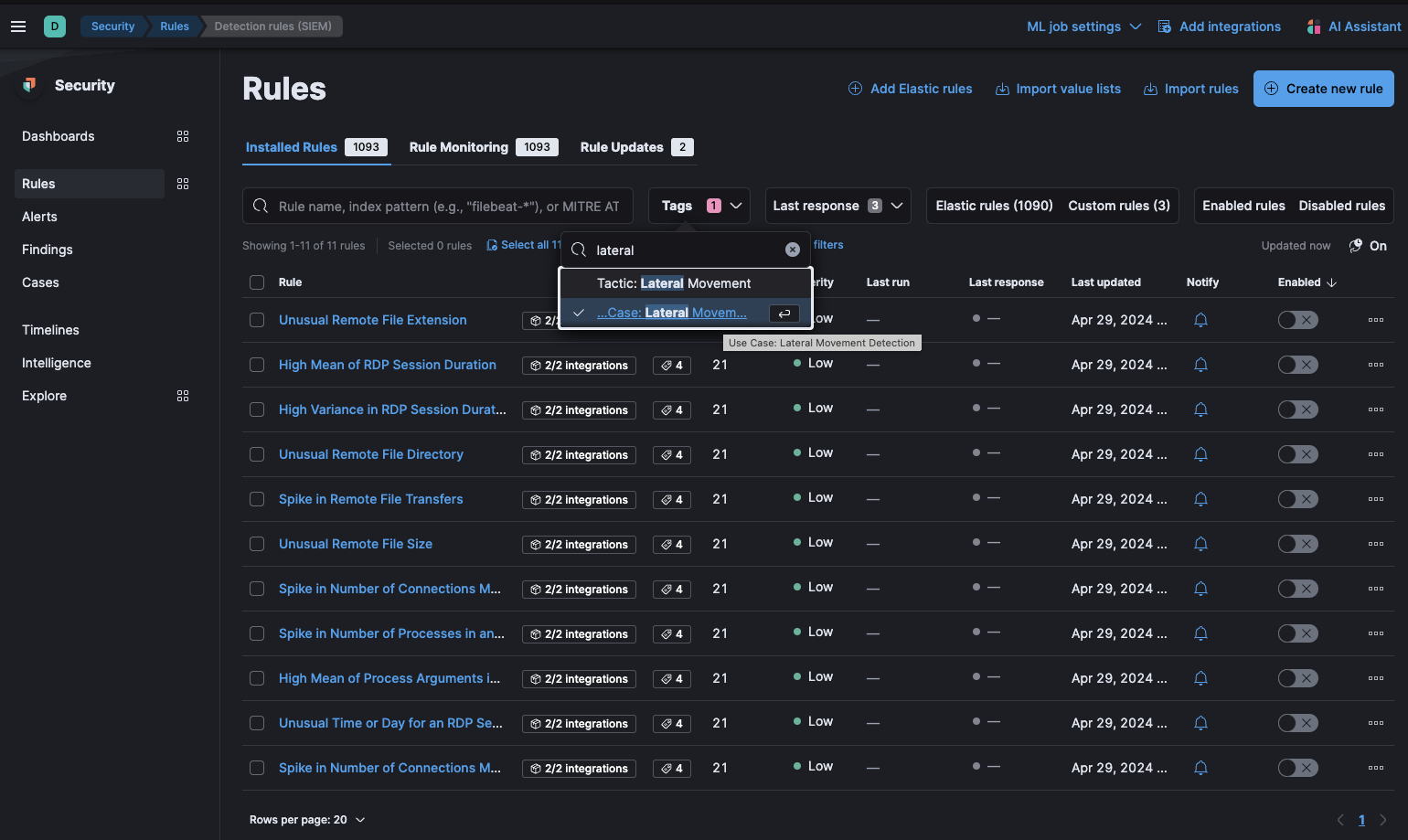Open the Rule Updates tab

click(623, 147)
